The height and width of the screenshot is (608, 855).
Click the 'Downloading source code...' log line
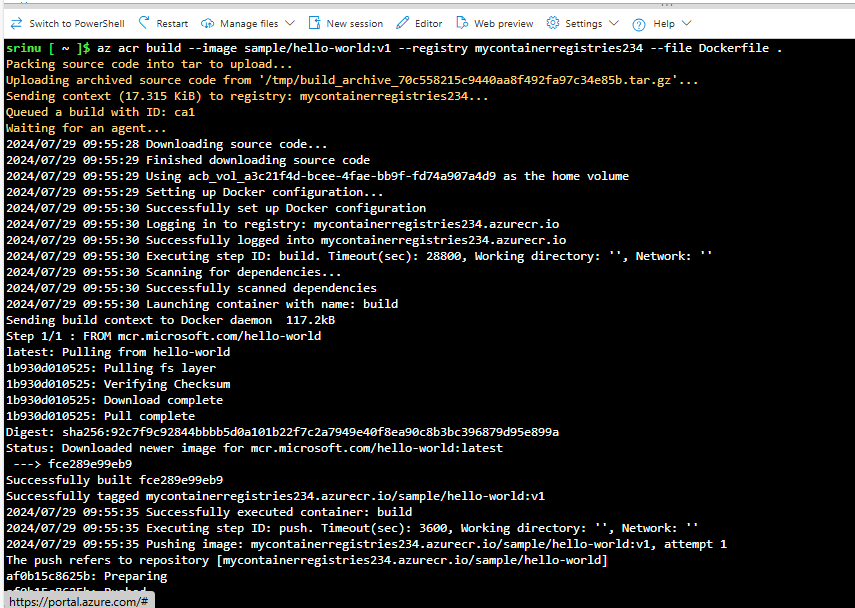(166, 145)
